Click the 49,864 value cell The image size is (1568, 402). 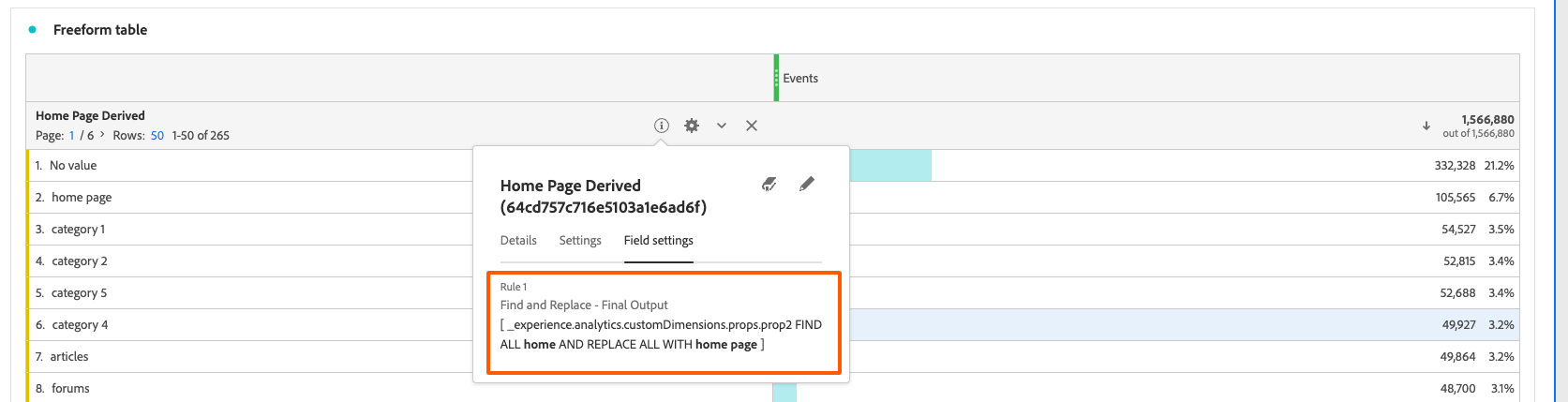click(x=1458, y=357)
